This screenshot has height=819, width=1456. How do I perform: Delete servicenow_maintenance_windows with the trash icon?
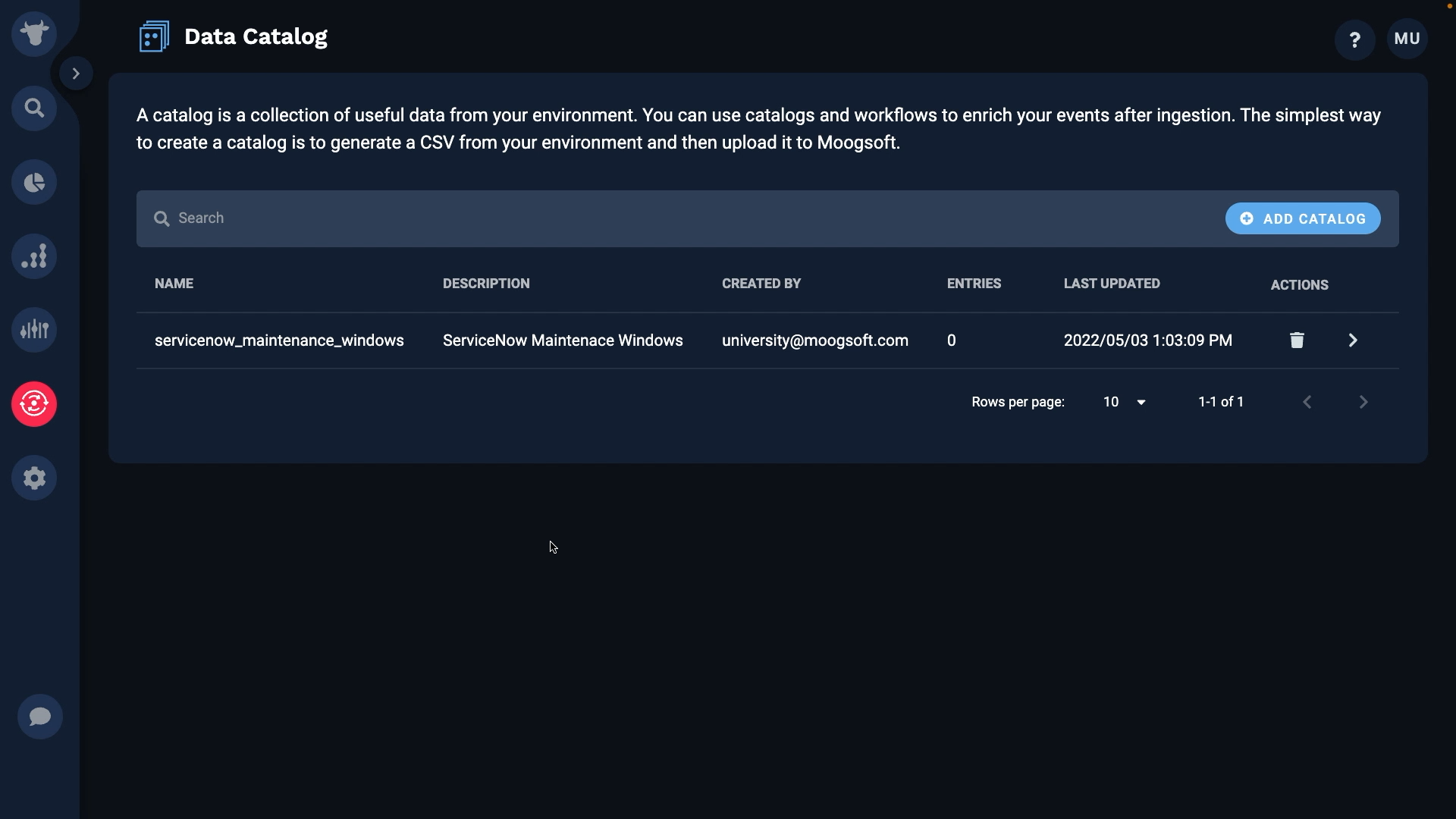click(1297, 340)
